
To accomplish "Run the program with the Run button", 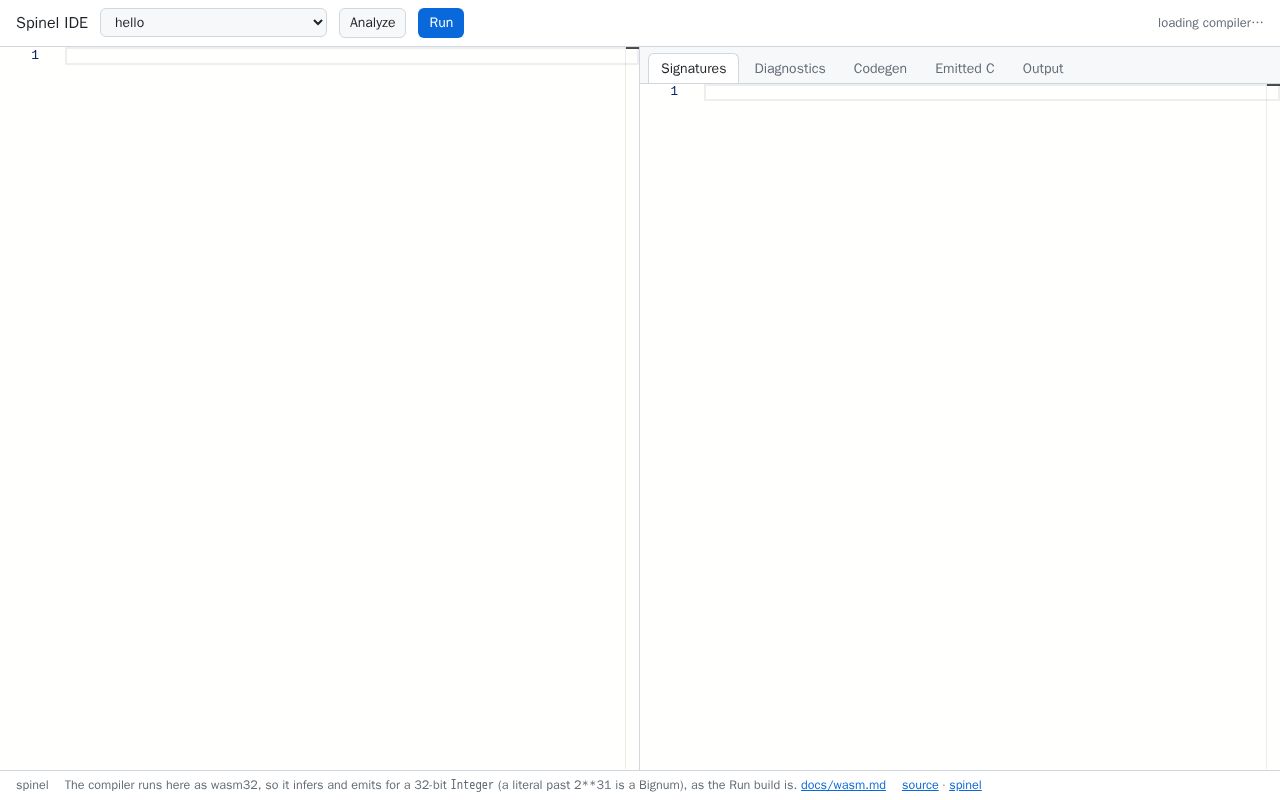I will pos(441,23).
